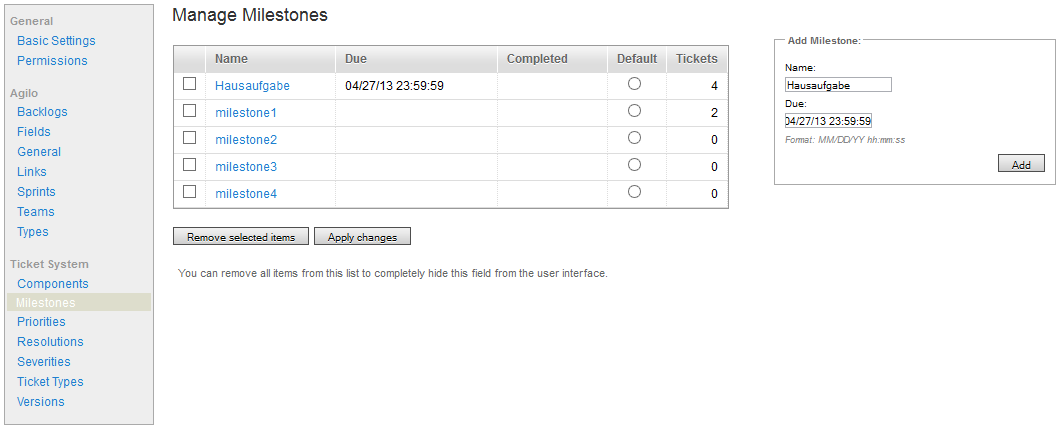Screen dimensions: 1060x429
Task: Focus the milestone Name input field
Action: click(x=838, y=85)
